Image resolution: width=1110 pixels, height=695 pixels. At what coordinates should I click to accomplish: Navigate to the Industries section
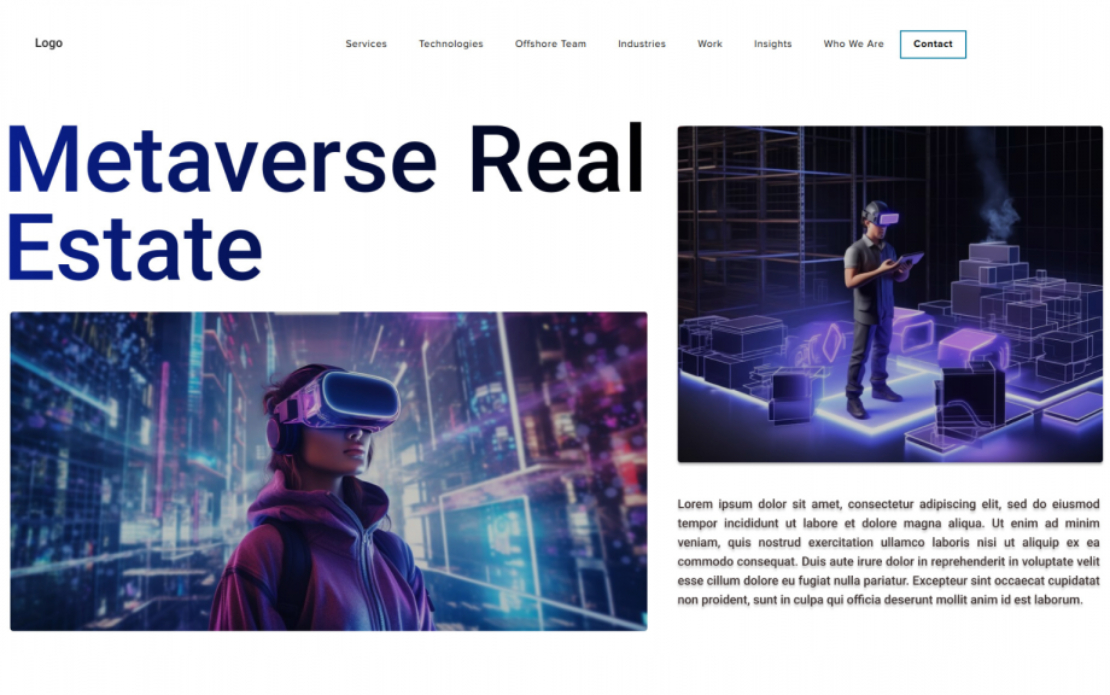click(642, 44)
